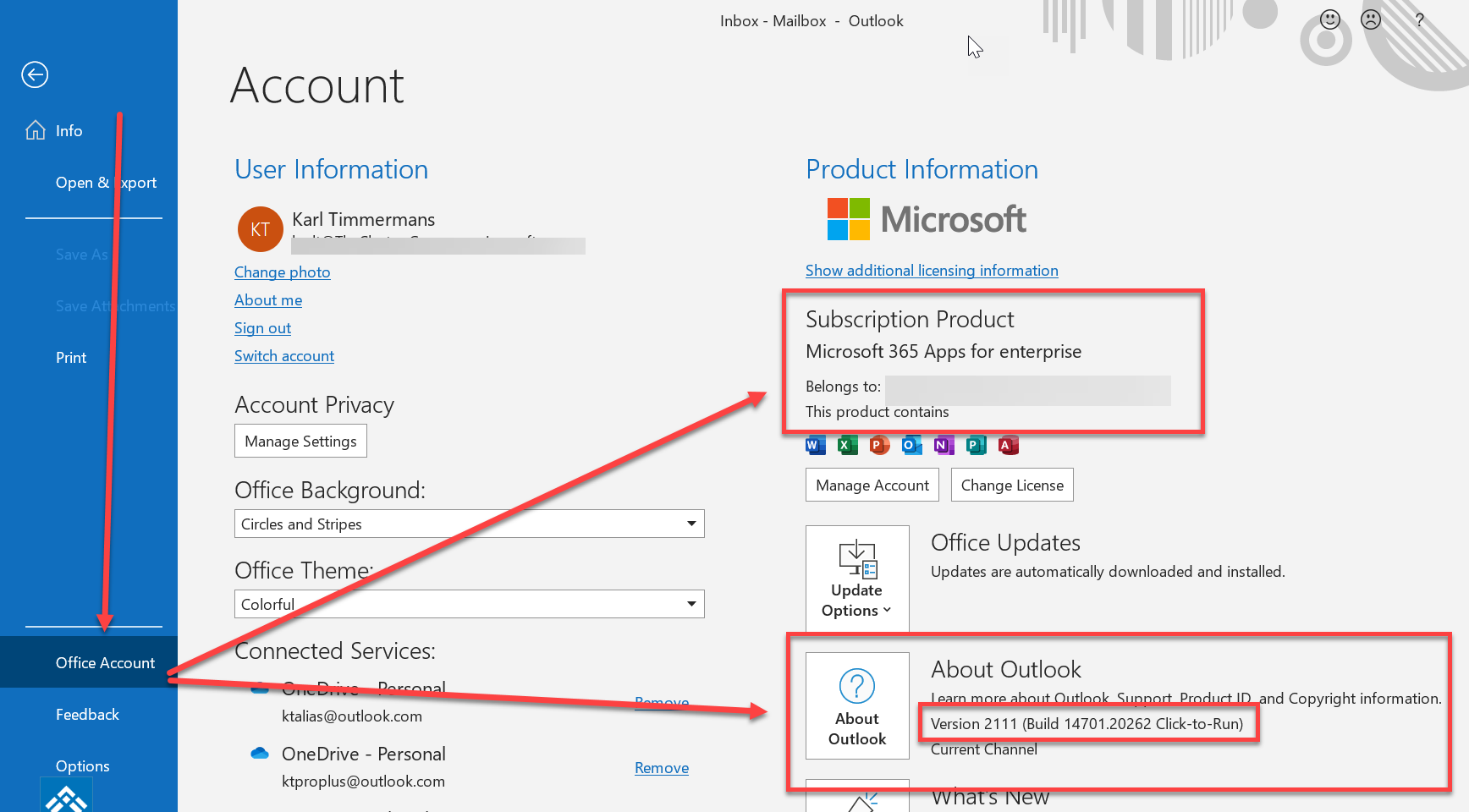The width and height of the screenshot is (1469, 812).
Task: Click the back arrow to leave Backstage
Action: [x=35, y=74]
